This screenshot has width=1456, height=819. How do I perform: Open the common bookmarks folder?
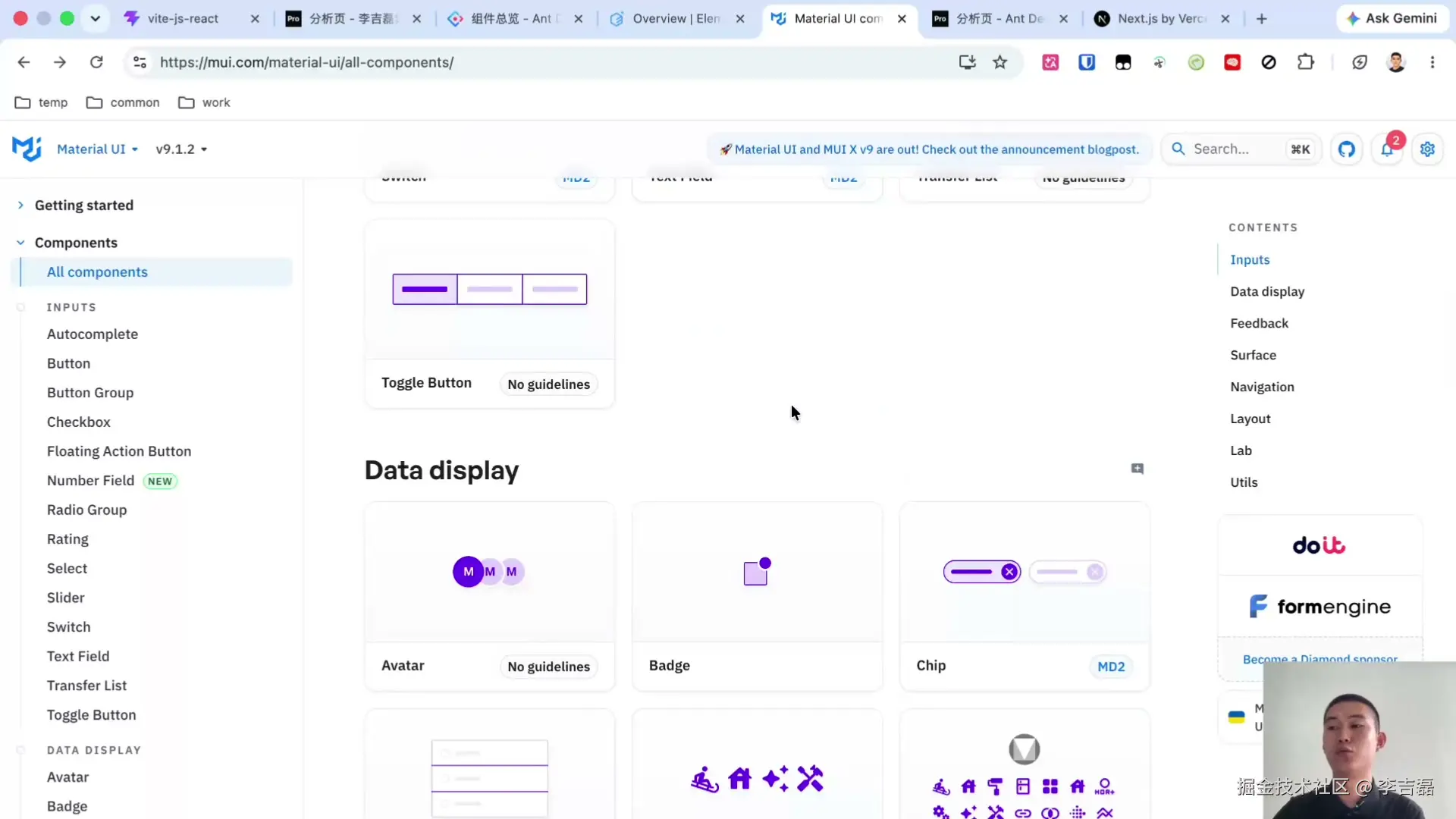(123, 102)
